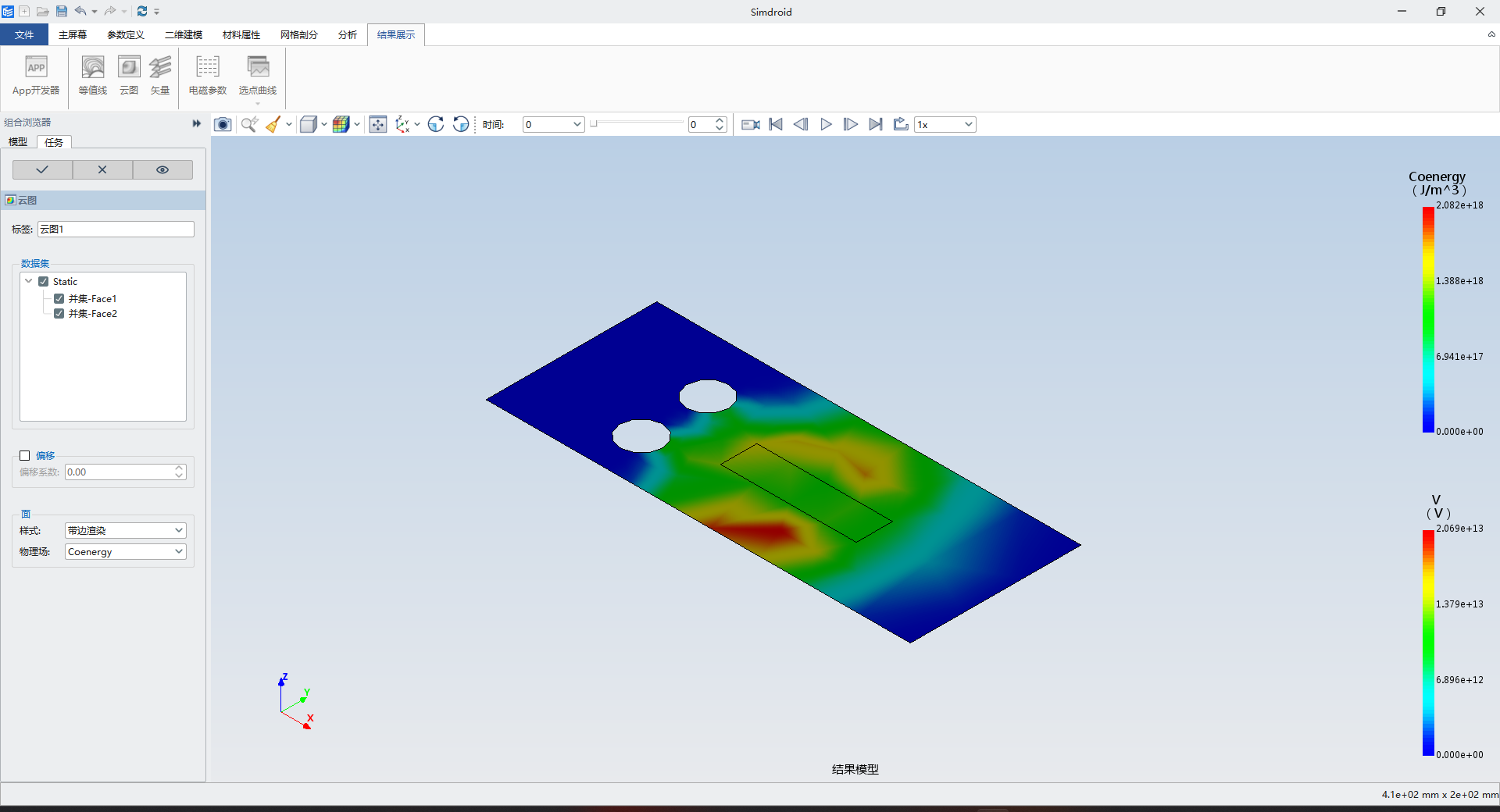
Task: Rotate view clockwise icon
Action: tap(436, 124)
